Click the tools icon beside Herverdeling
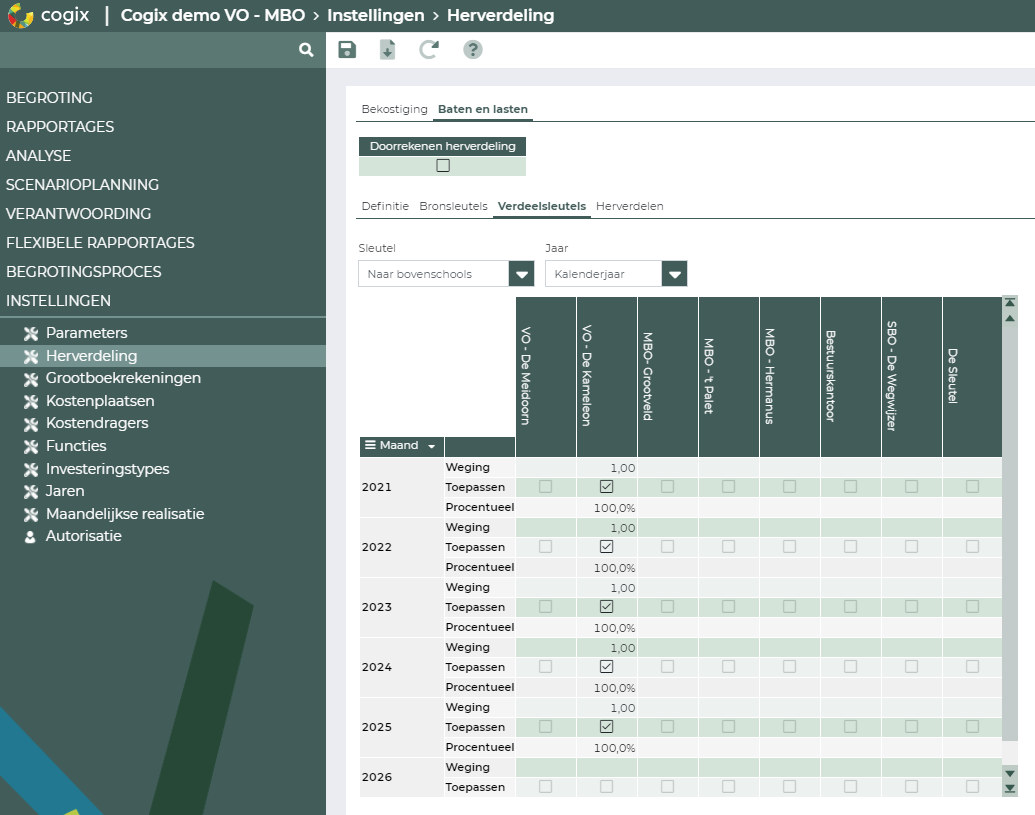This screenshot has height=815, width=1035. click(x=30, y=356)
